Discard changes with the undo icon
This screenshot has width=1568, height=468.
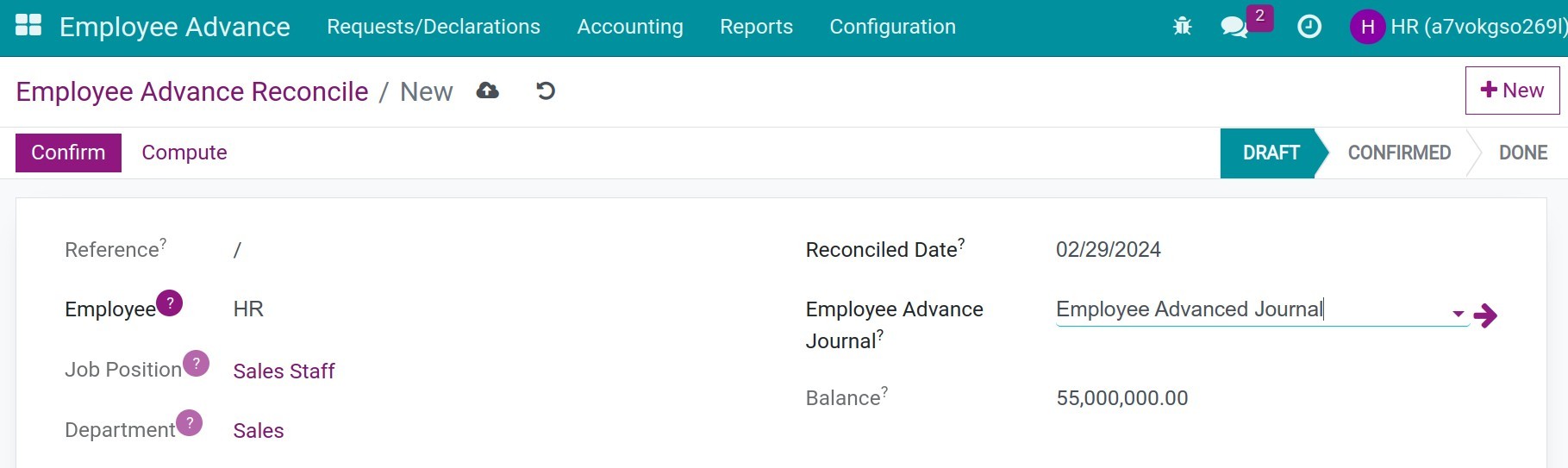point(546,90)
